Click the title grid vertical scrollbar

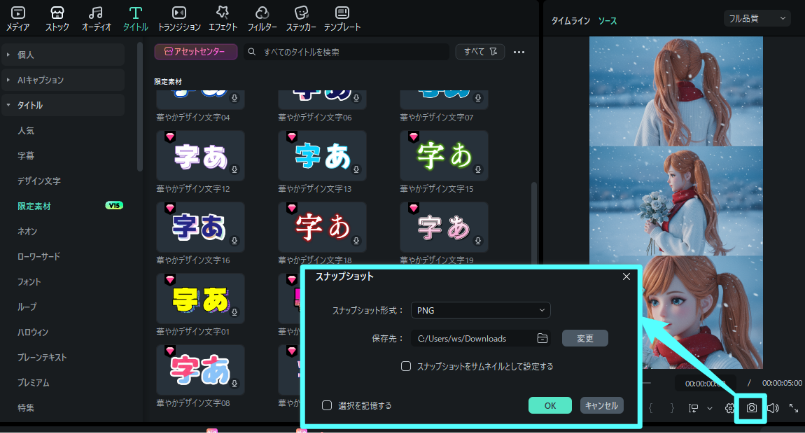click(533, 222)
